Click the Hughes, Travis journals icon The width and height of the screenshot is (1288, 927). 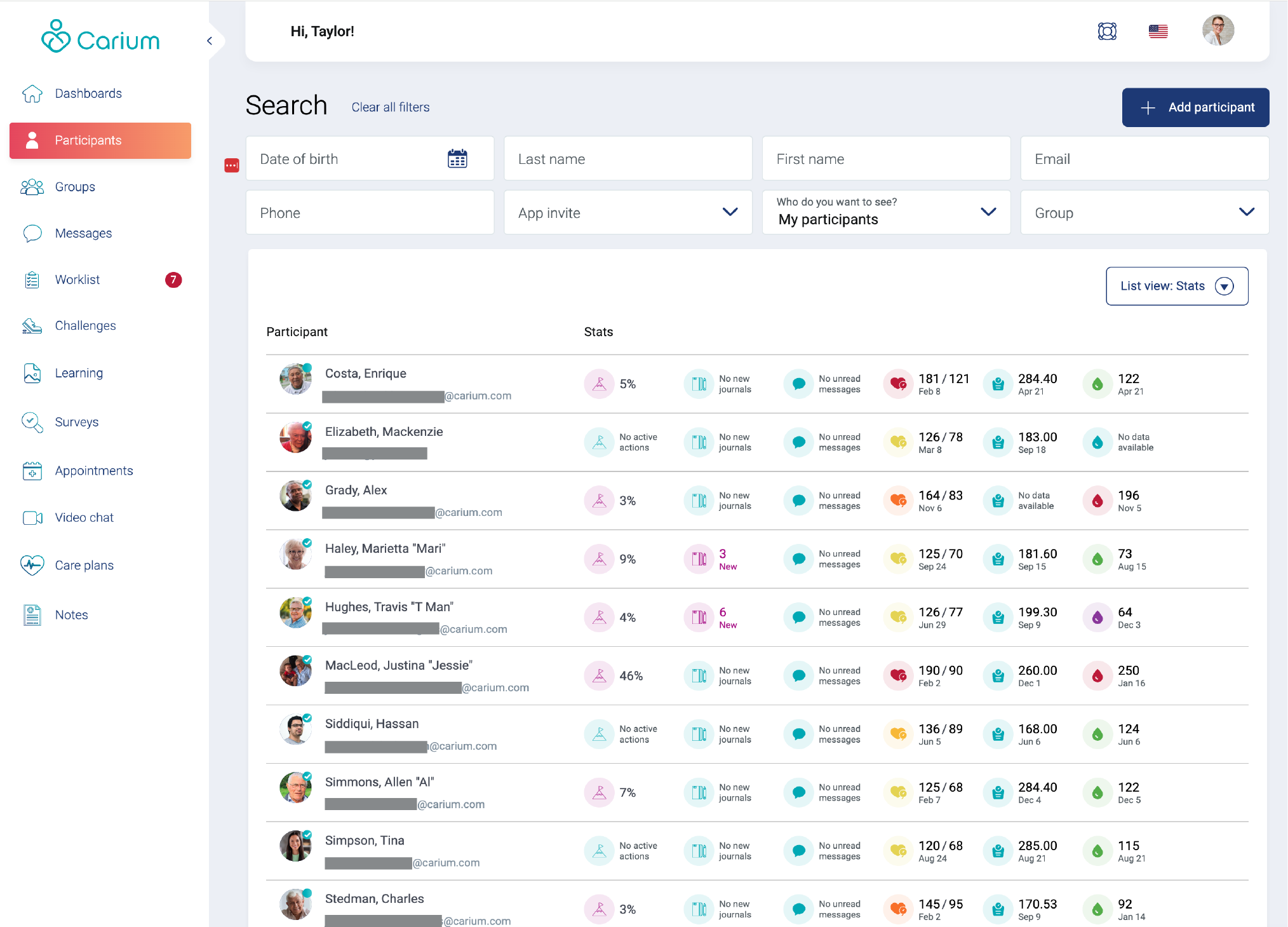(699, 618)
